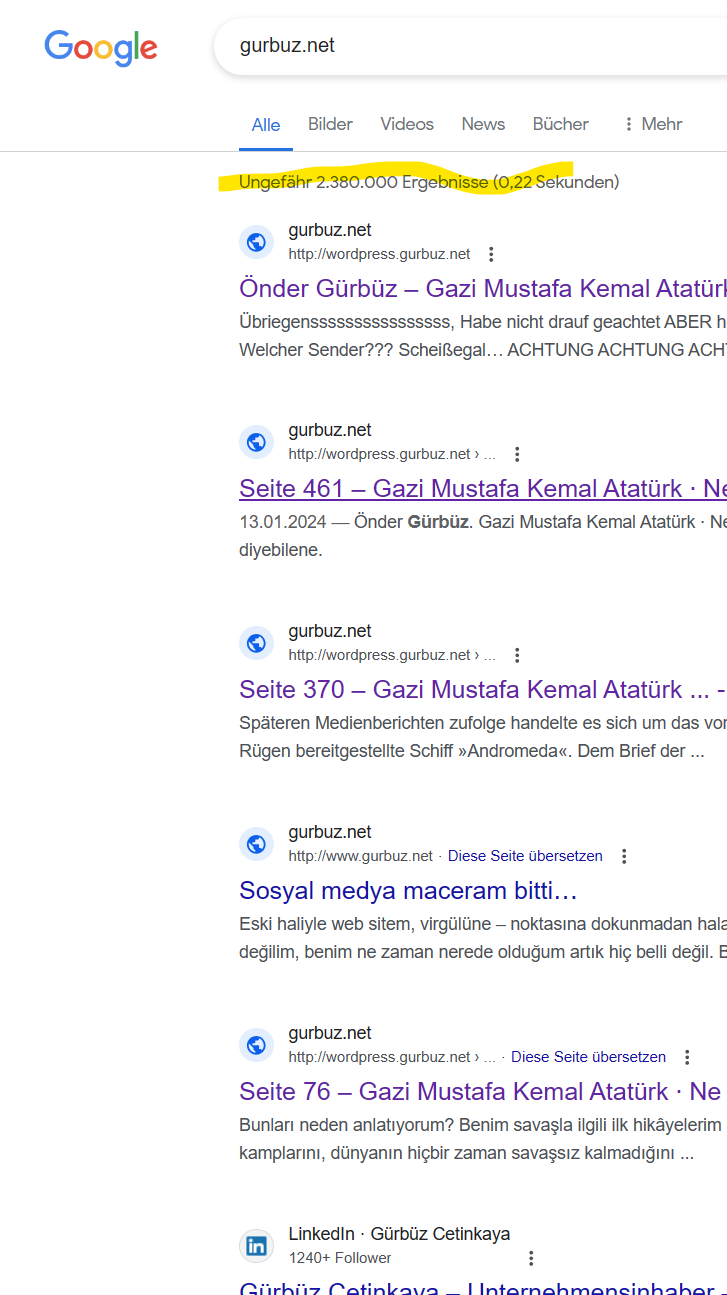This screenshot has height=1295, width=727.
Task: Click globe favicon of Önder Gürbüz result
Action: 256,242
